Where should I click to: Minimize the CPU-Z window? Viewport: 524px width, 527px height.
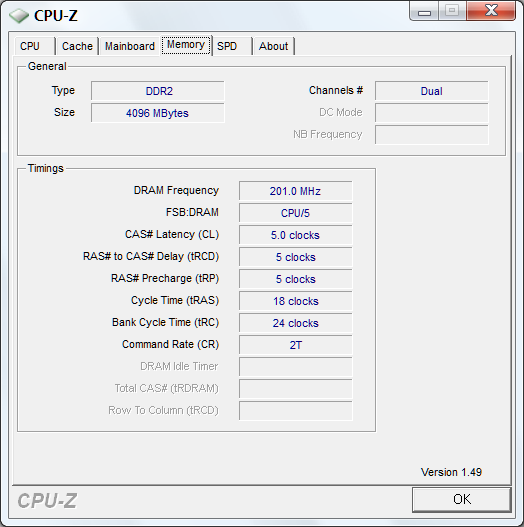pos(424,10)
